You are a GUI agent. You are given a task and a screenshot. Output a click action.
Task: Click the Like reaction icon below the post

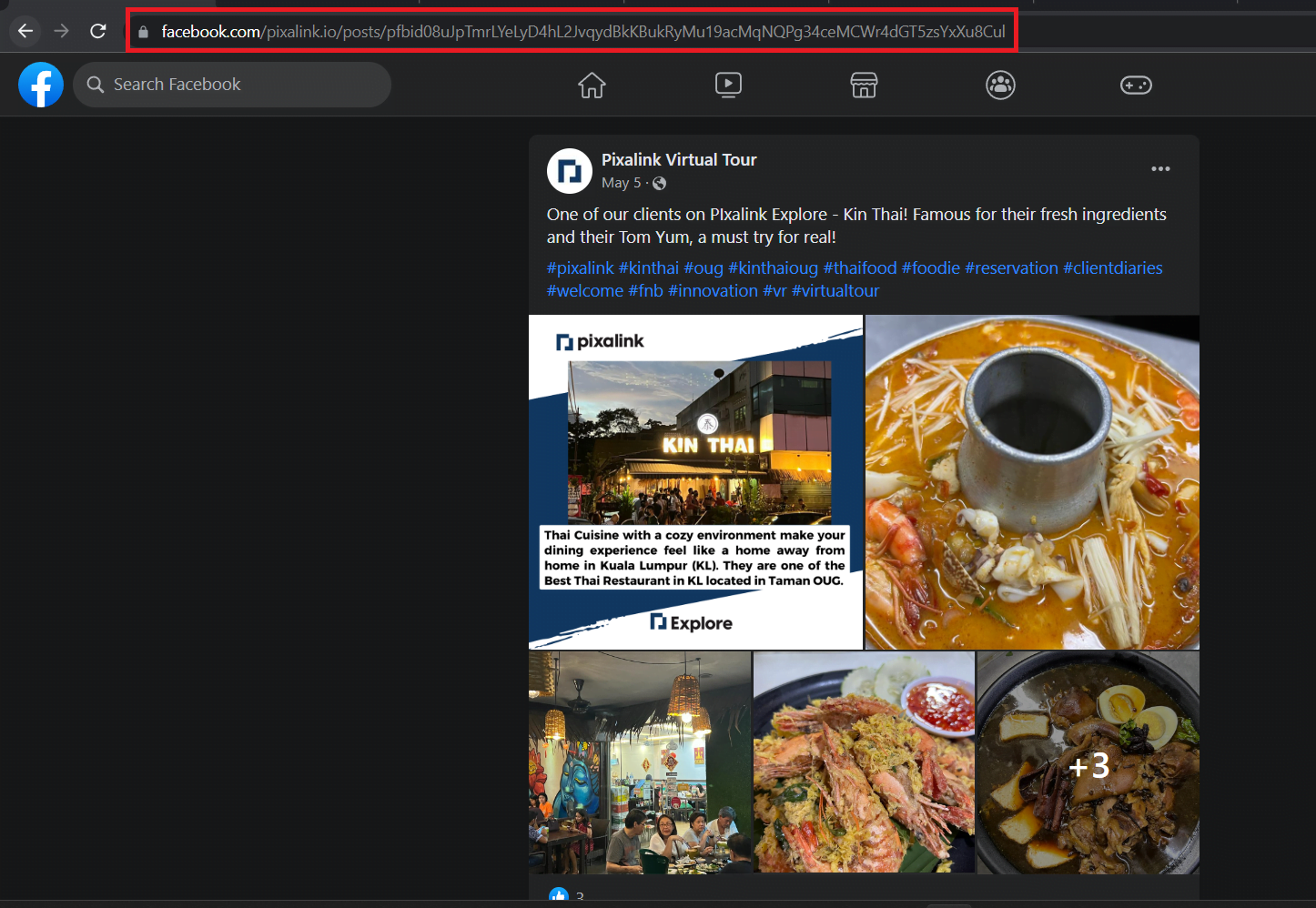coord(558,895)
